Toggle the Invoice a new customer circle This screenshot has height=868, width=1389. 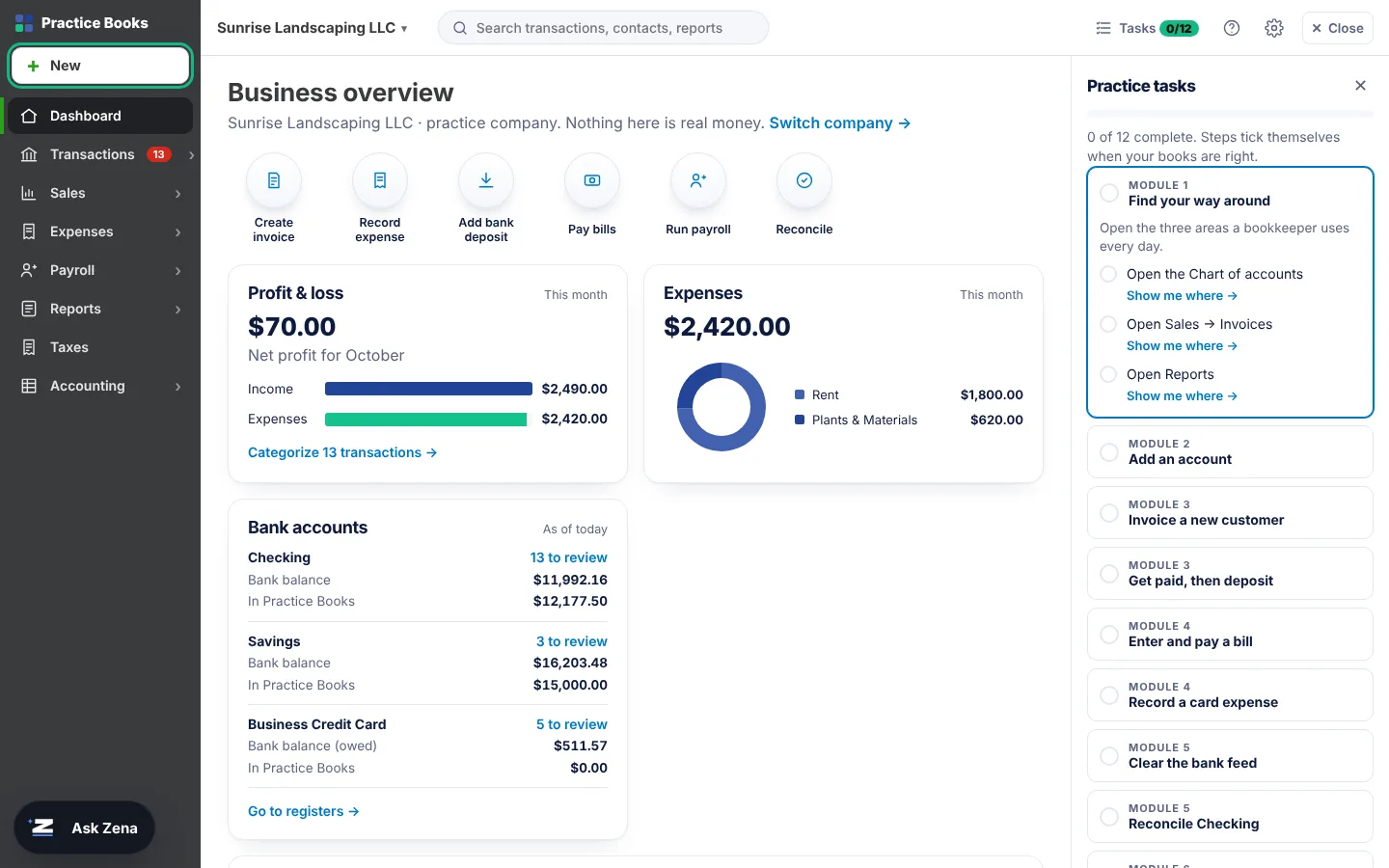click(x=1109, y=512)
